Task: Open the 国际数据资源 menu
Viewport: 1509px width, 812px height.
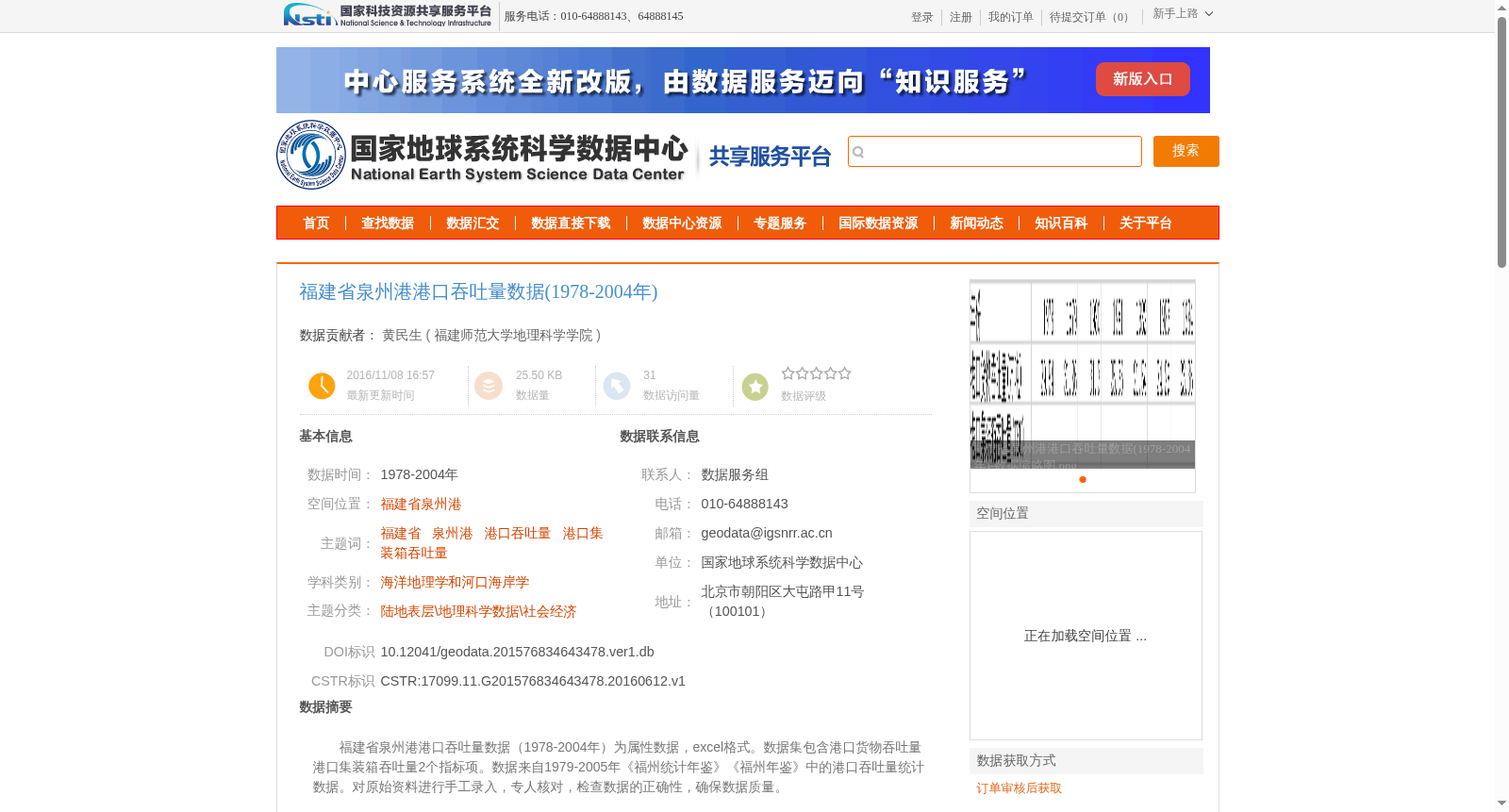Action: click(878, 224)
